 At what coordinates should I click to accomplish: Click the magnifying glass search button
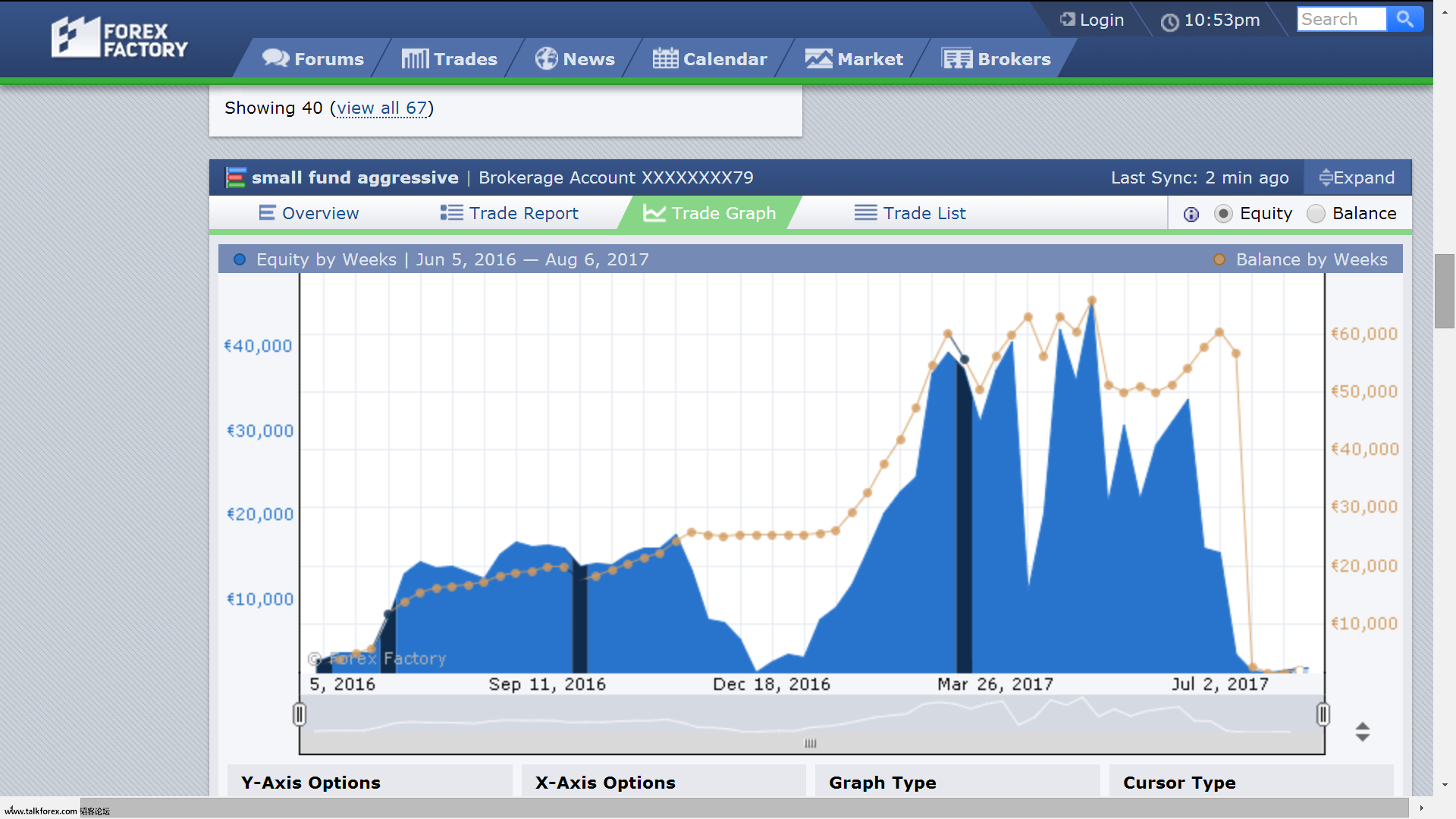coord(1405,19)
